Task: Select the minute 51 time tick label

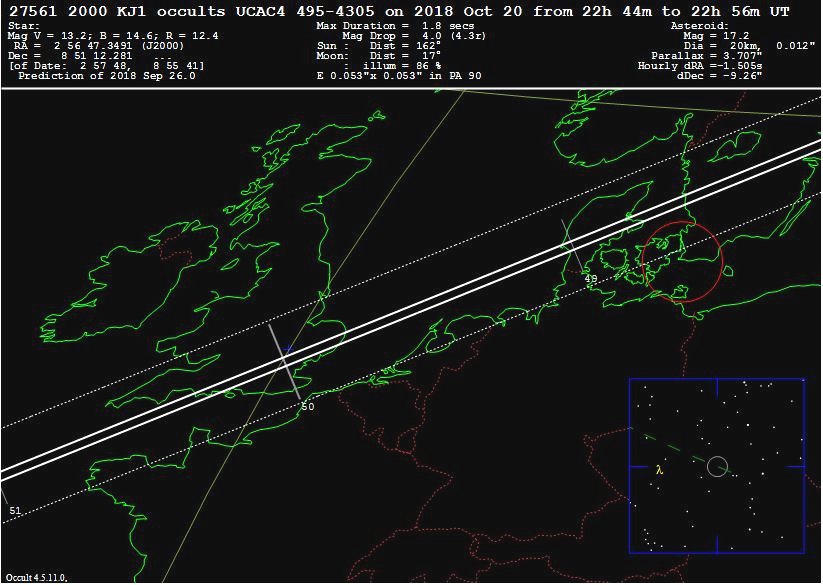Action: pos(15,511)
